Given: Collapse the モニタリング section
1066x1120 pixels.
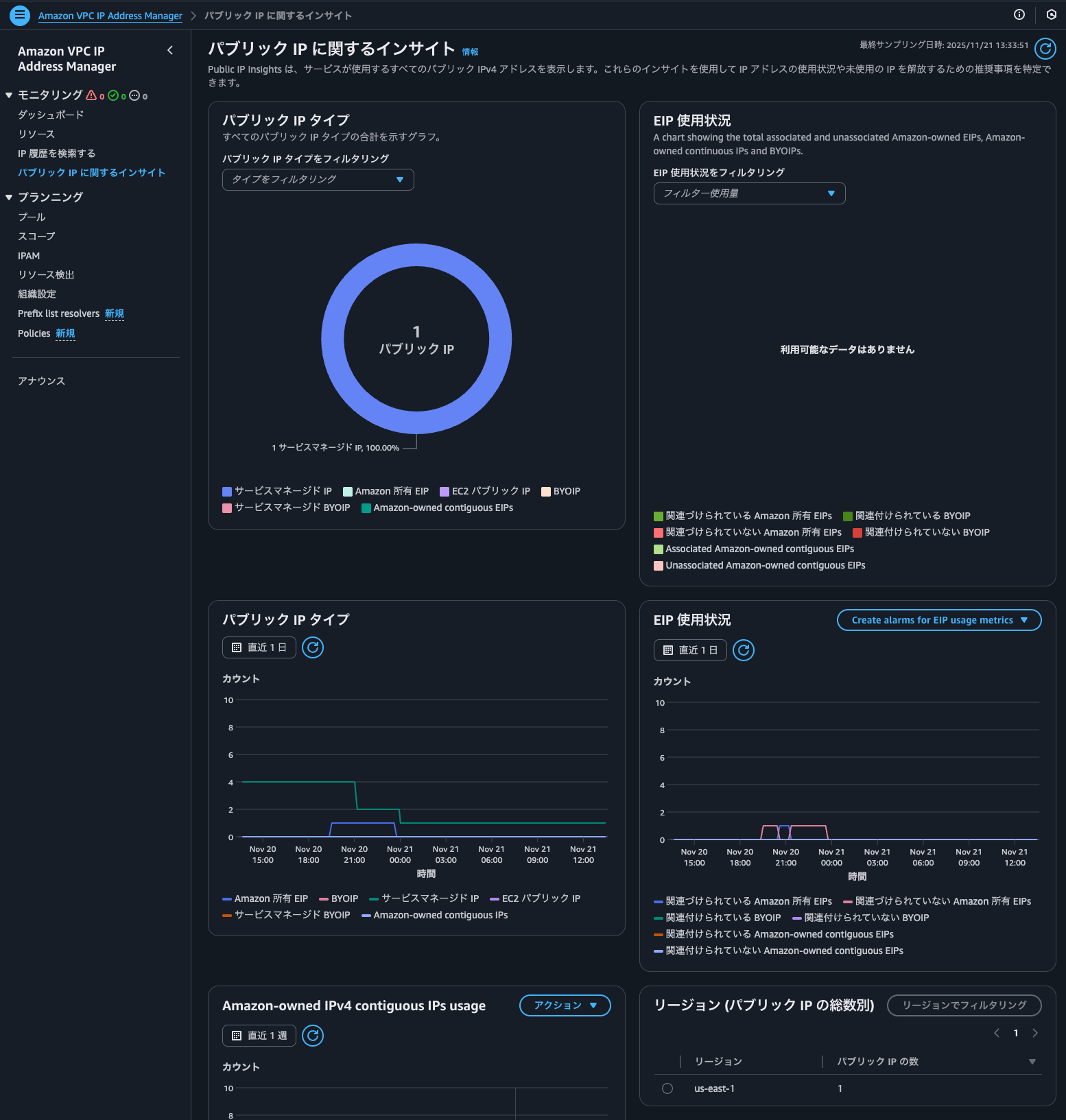Looking at the screenshot, I should coord(9,95).
